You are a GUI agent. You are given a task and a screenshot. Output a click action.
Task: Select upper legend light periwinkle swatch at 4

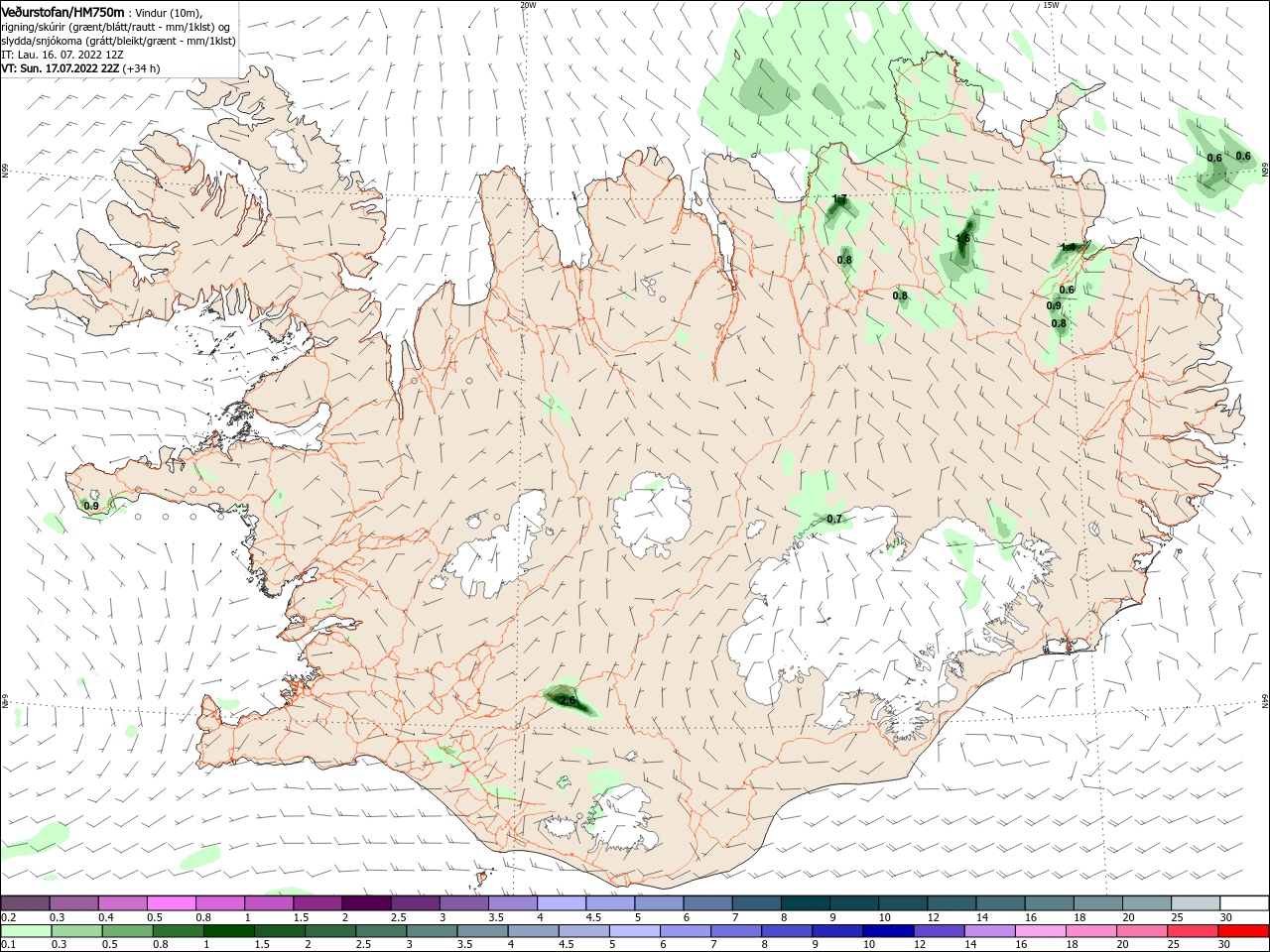click(x=562, y=903)
